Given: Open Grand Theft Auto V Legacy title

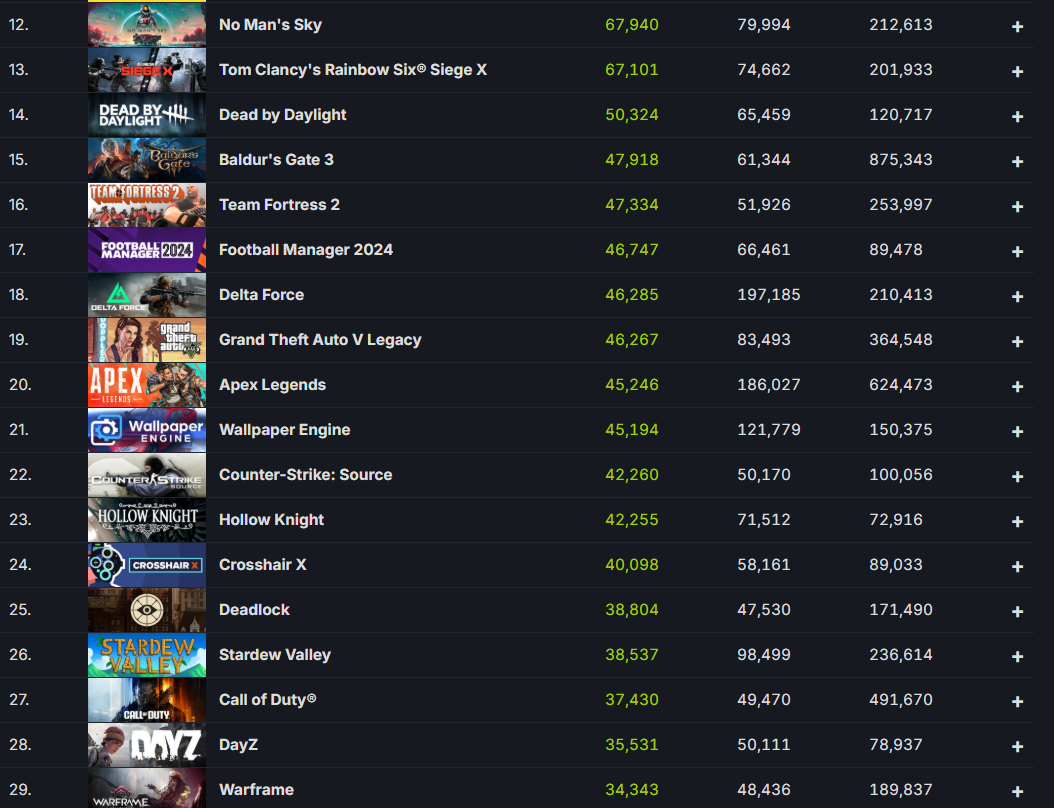Looking at the screenshot, I should tap(320, 340).
